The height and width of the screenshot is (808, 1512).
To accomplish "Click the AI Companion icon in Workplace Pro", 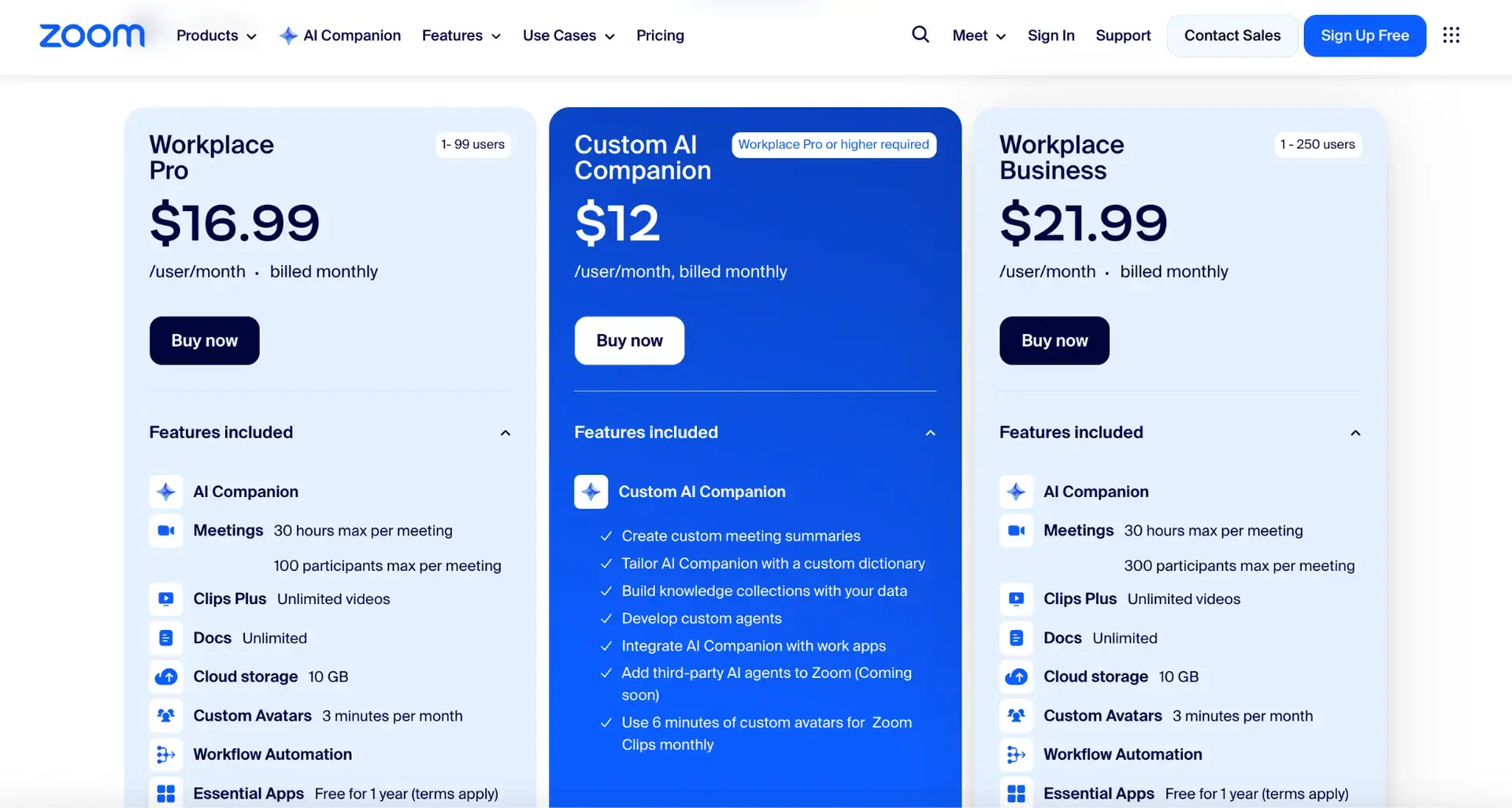I will click(165, 491).
